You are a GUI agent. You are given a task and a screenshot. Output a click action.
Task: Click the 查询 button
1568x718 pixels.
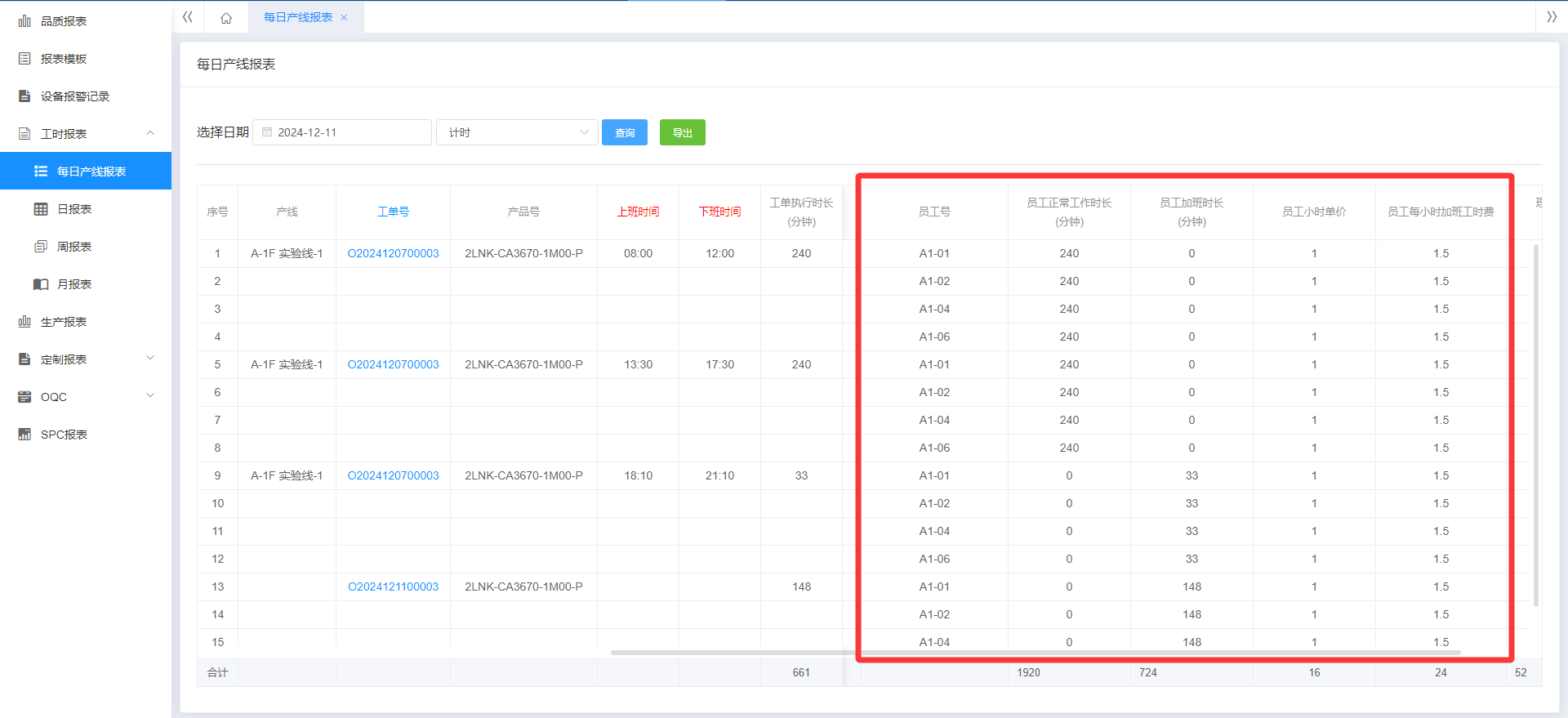625,132
